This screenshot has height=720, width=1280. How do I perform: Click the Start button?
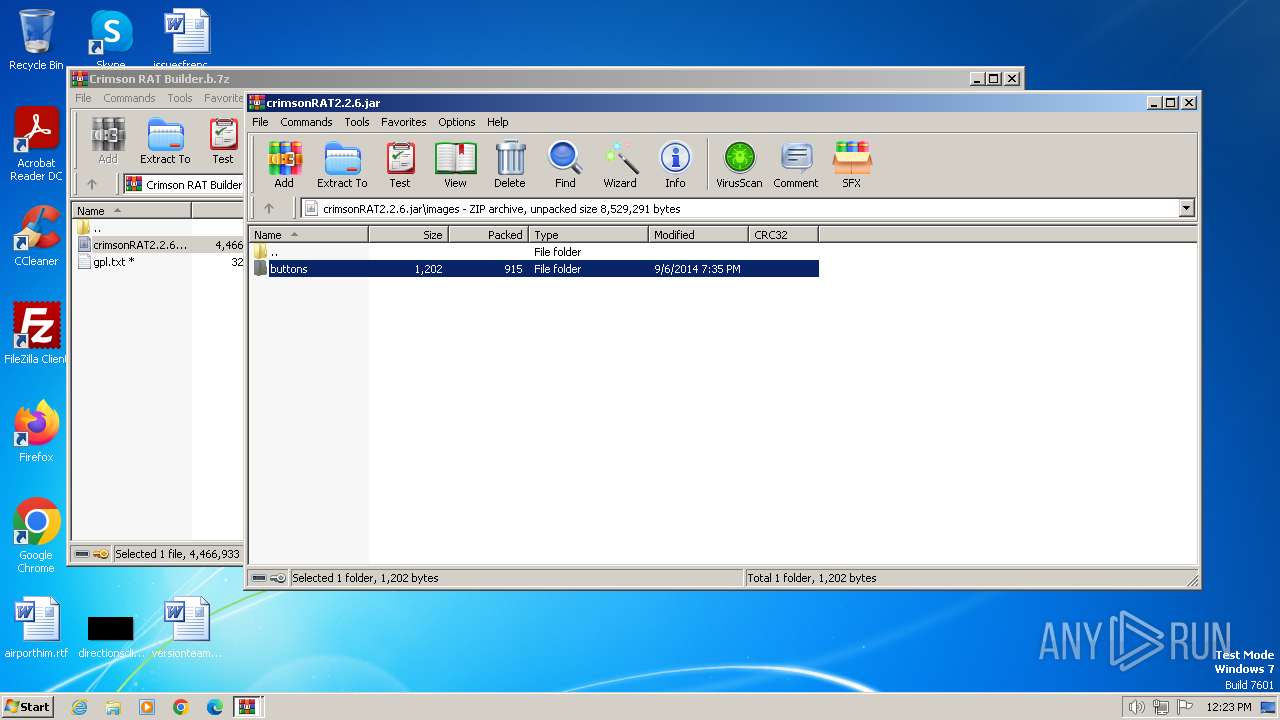[x=28, y=707]
